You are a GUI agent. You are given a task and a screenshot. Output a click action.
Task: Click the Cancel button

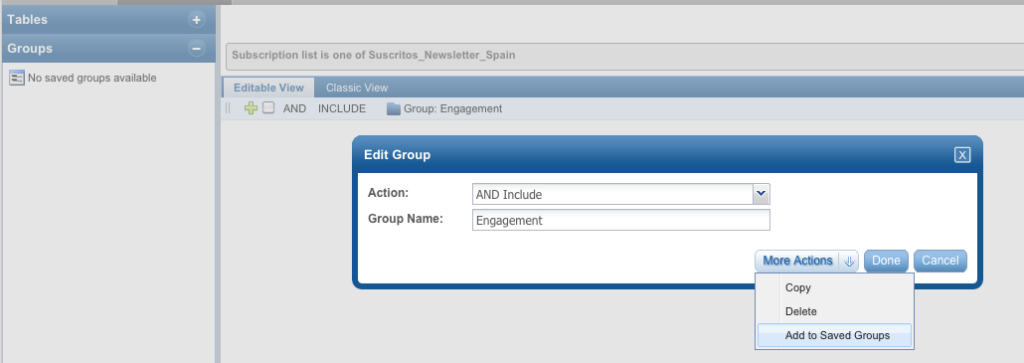tap(940, 261)
